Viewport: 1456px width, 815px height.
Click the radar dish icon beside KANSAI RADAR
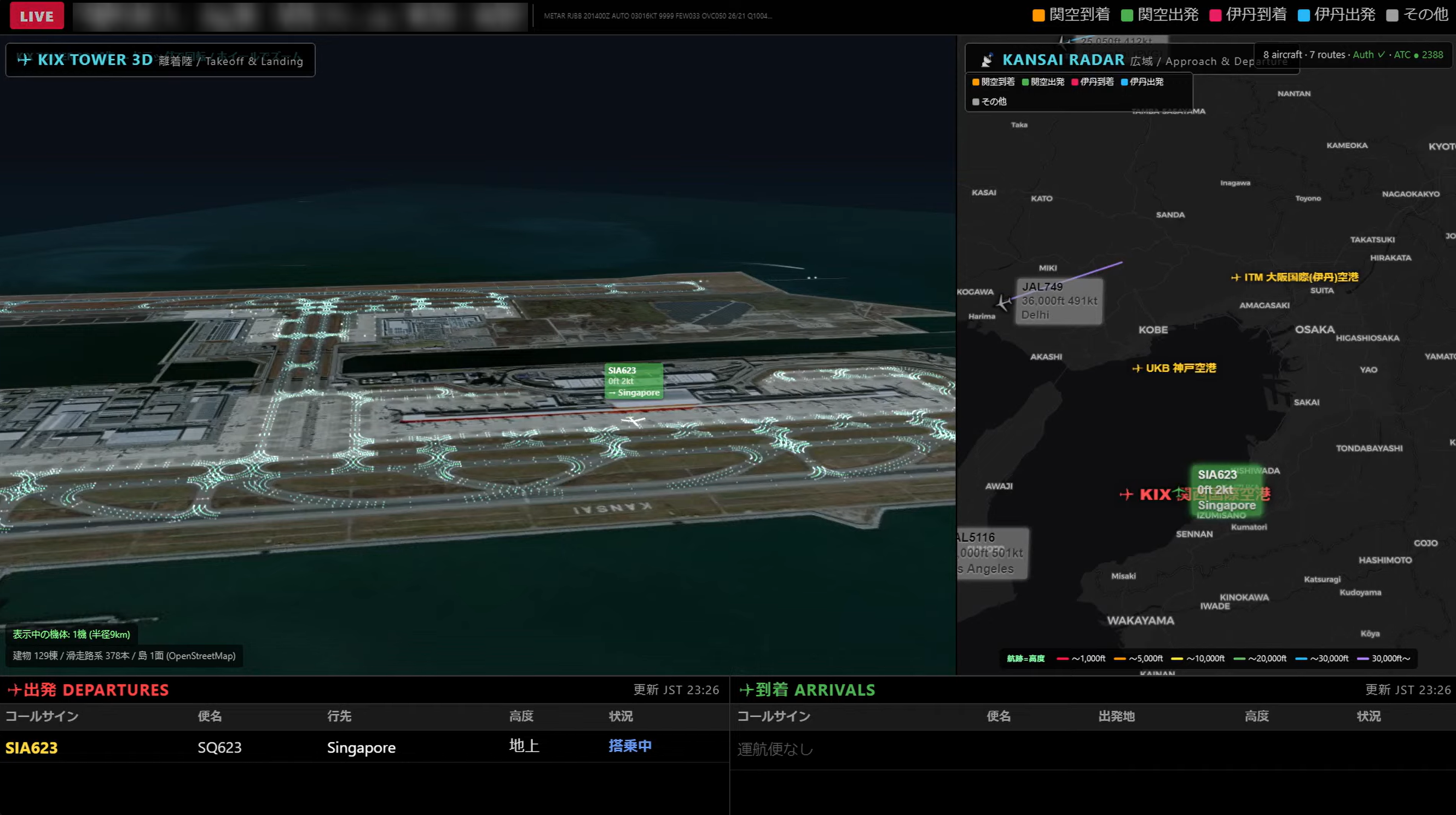[x=987, y=60]
